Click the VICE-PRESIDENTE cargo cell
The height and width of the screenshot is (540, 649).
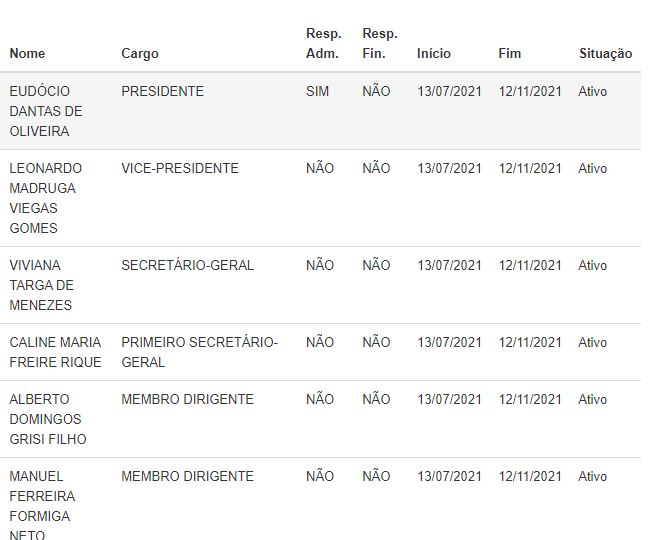pyautogui.click(x=180, y=168)
